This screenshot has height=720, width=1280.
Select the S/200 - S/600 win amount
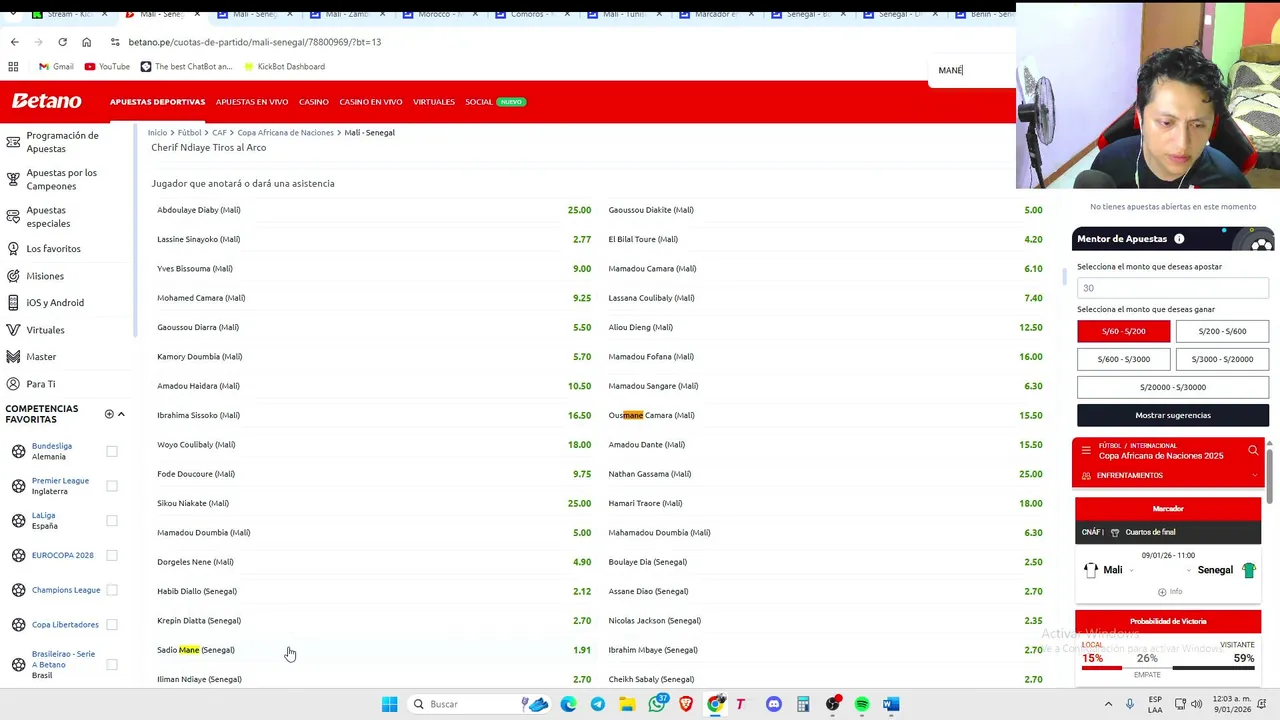[1222, 331]
